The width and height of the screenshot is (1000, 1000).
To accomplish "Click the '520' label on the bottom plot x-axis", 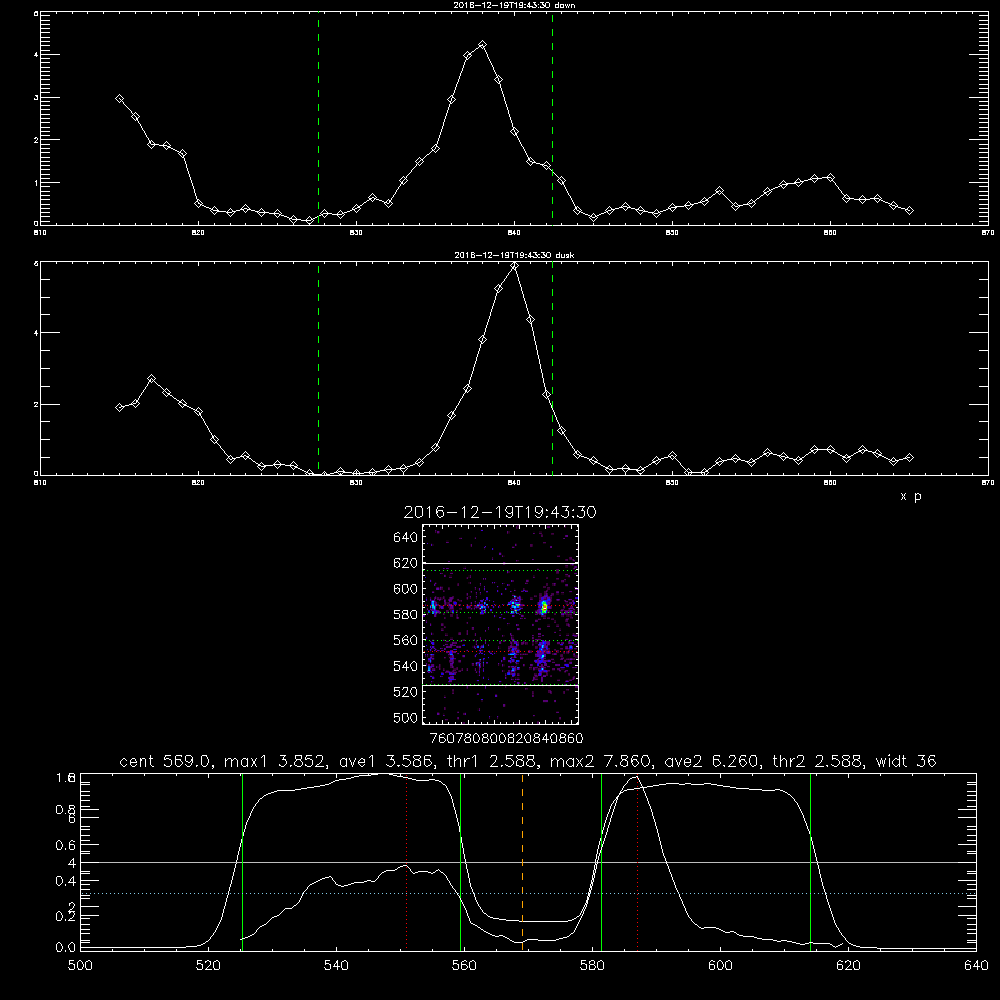I will pos(208,966).
